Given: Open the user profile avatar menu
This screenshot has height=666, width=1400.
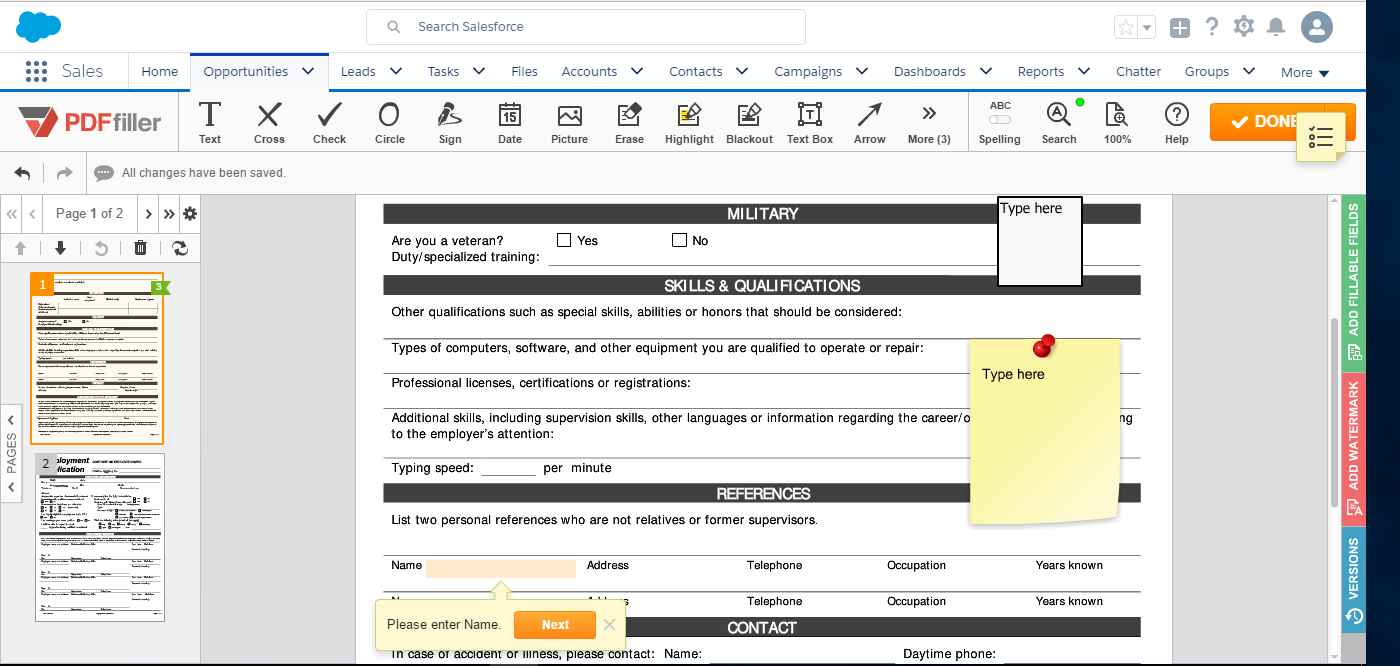Looking at the screenshot, I should click(1317, 27).
